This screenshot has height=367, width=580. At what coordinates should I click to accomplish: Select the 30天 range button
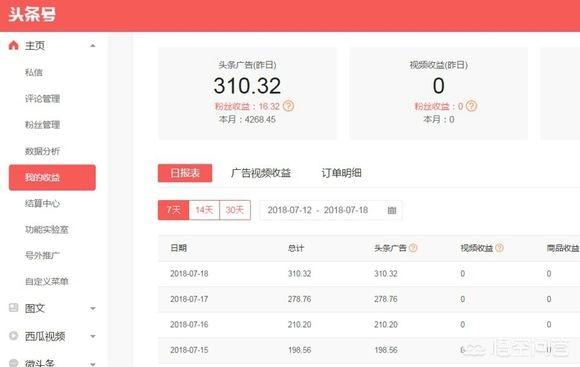click(235, 210)
